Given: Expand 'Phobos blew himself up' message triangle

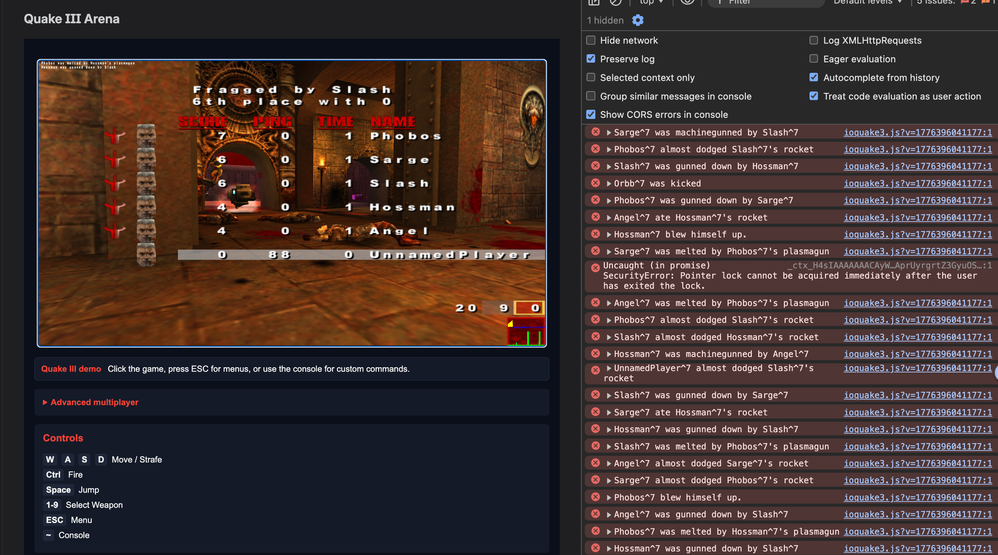Looking at the screenshot, I should [x=608, y=497].
